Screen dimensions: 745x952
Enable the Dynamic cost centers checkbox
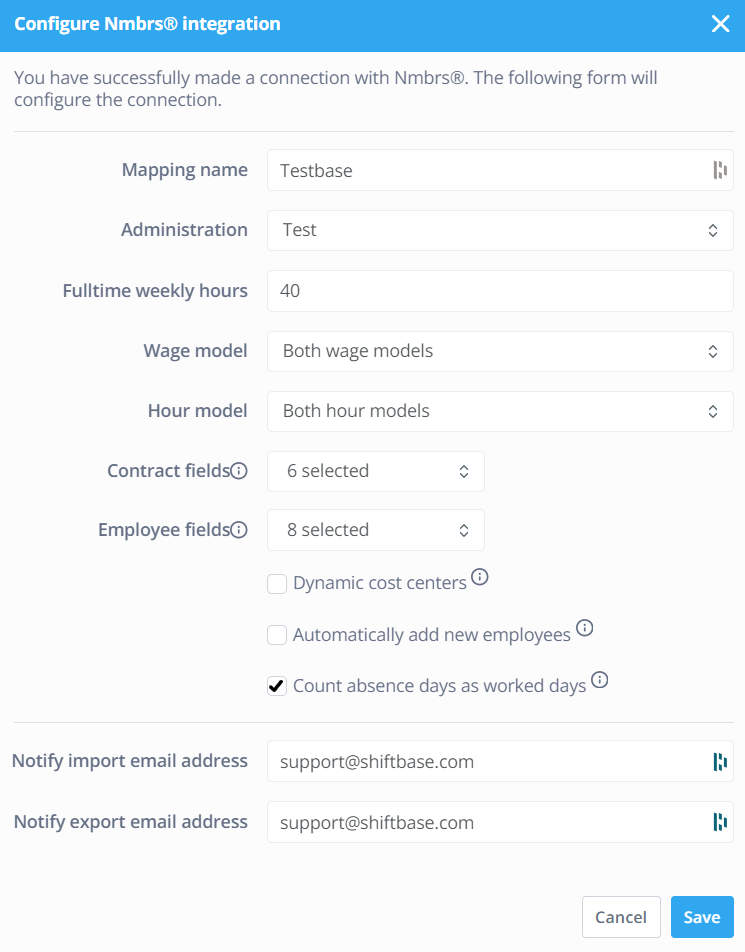tap(277, 583)
